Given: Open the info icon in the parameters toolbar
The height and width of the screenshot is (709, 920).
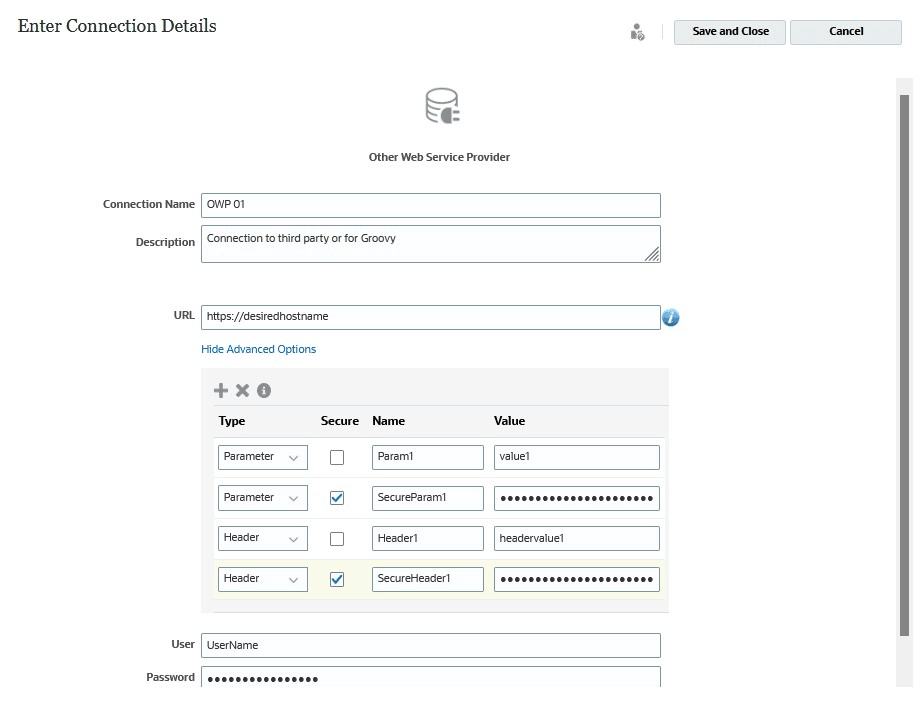Looking at the screenshot, I should (x=264, y=390).
